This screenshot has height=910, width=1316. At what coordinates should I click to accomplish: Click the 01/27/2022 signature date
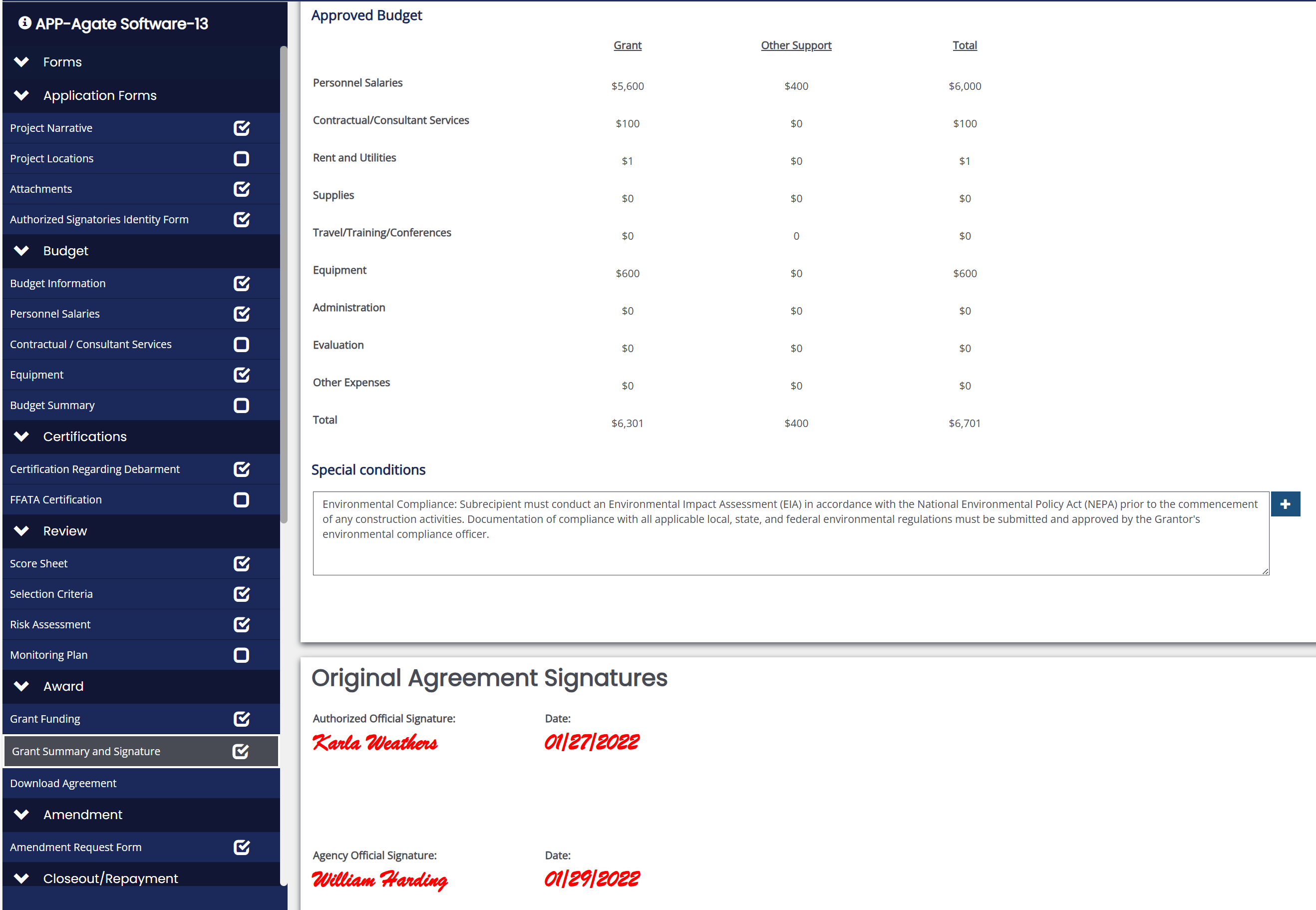coord(592,742)
